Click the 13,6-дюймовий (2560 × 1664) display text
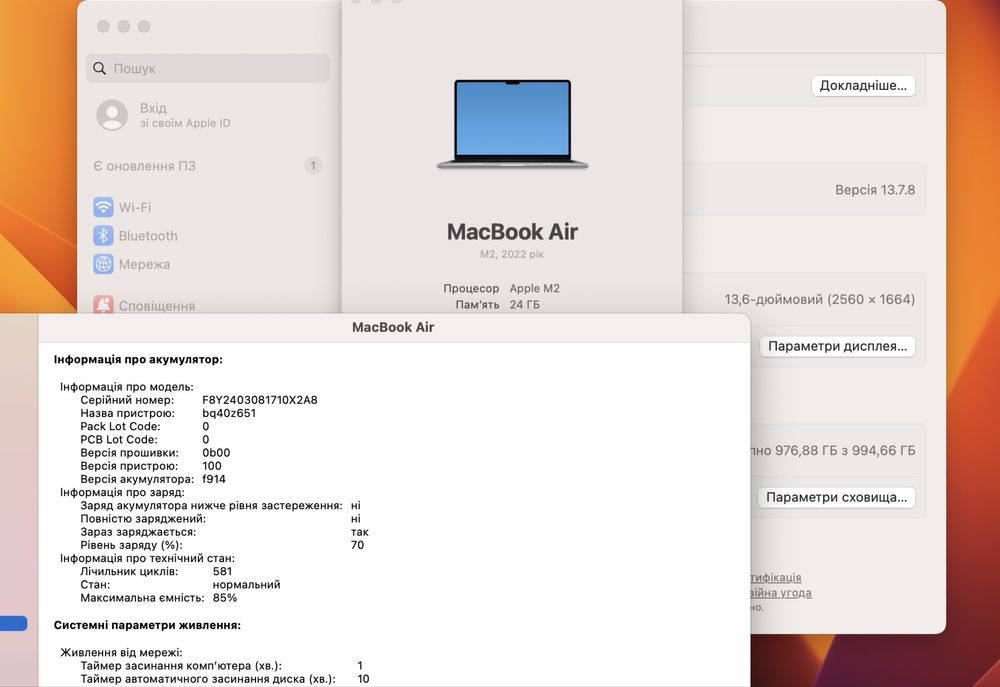Screen dimensions: 1000x687 click(x=820, y=299)
